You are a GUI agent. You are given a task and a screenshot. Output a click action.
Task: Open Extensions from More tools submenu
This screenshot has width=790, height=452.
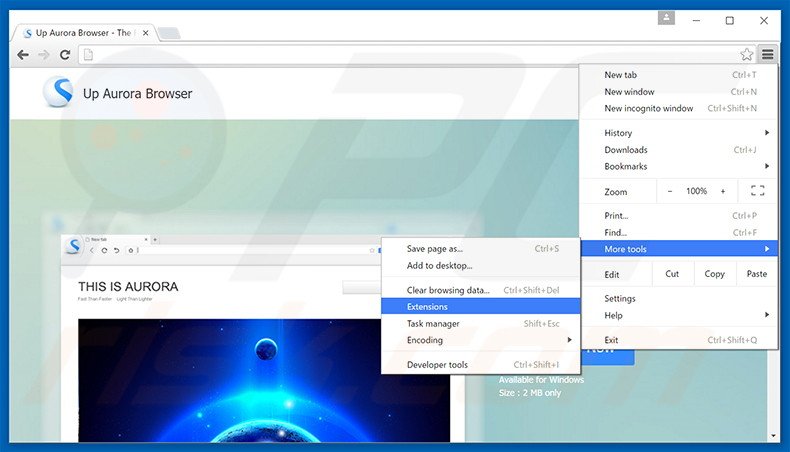(481, 306)
